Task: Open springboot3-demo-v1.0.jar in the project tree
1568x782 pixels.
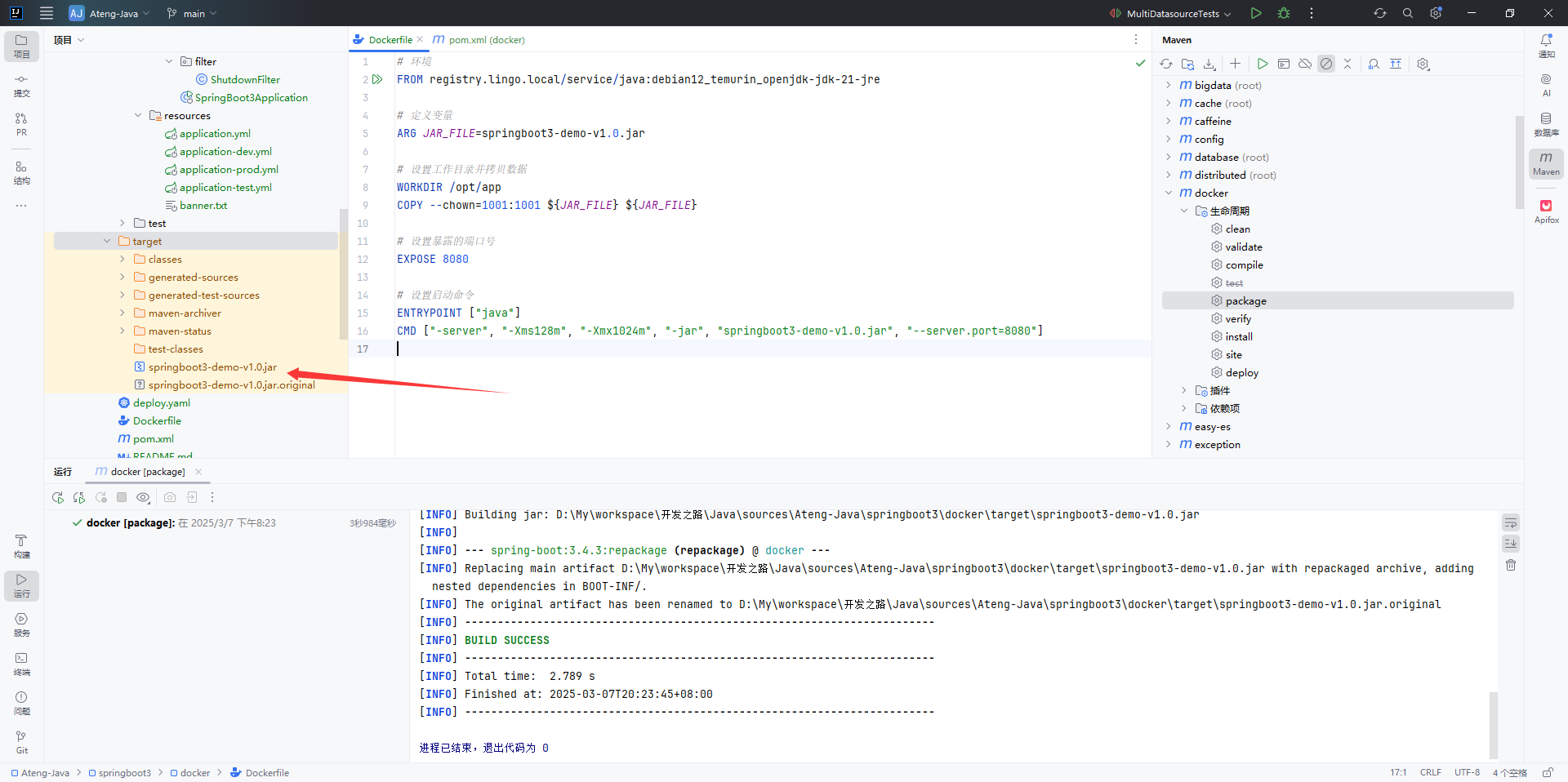Action: tap(212, 367)
